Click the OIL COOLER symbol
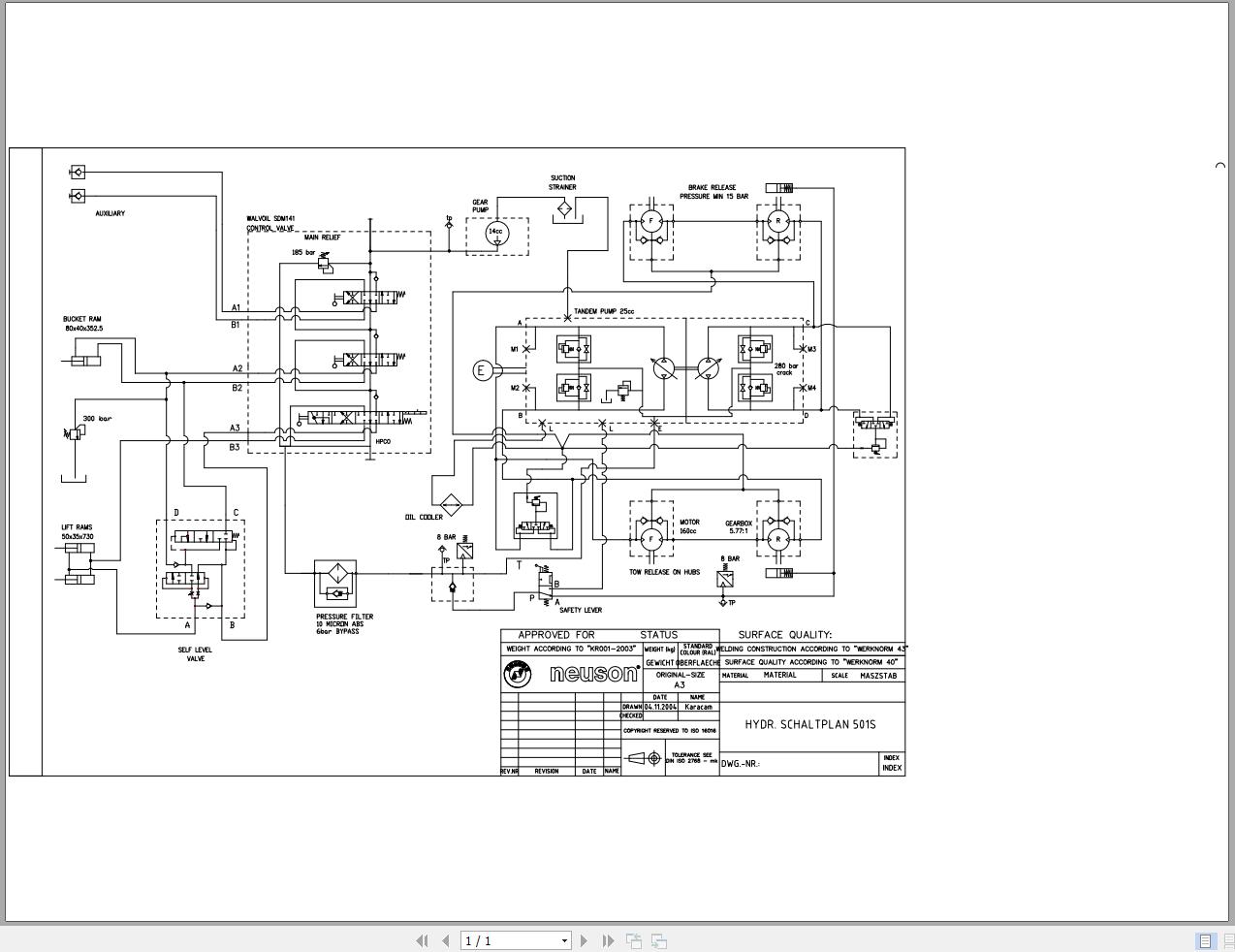This screenshot has height=952, width=1235. pos(450,503)
